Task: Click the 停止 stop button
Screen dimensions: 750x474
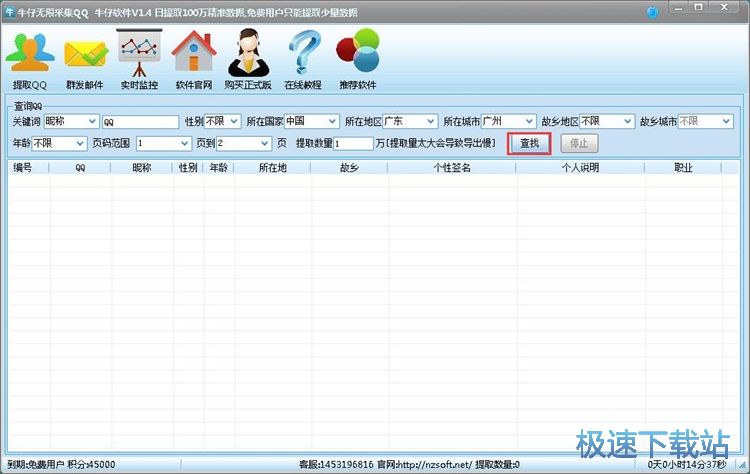Action: [579, 143]
